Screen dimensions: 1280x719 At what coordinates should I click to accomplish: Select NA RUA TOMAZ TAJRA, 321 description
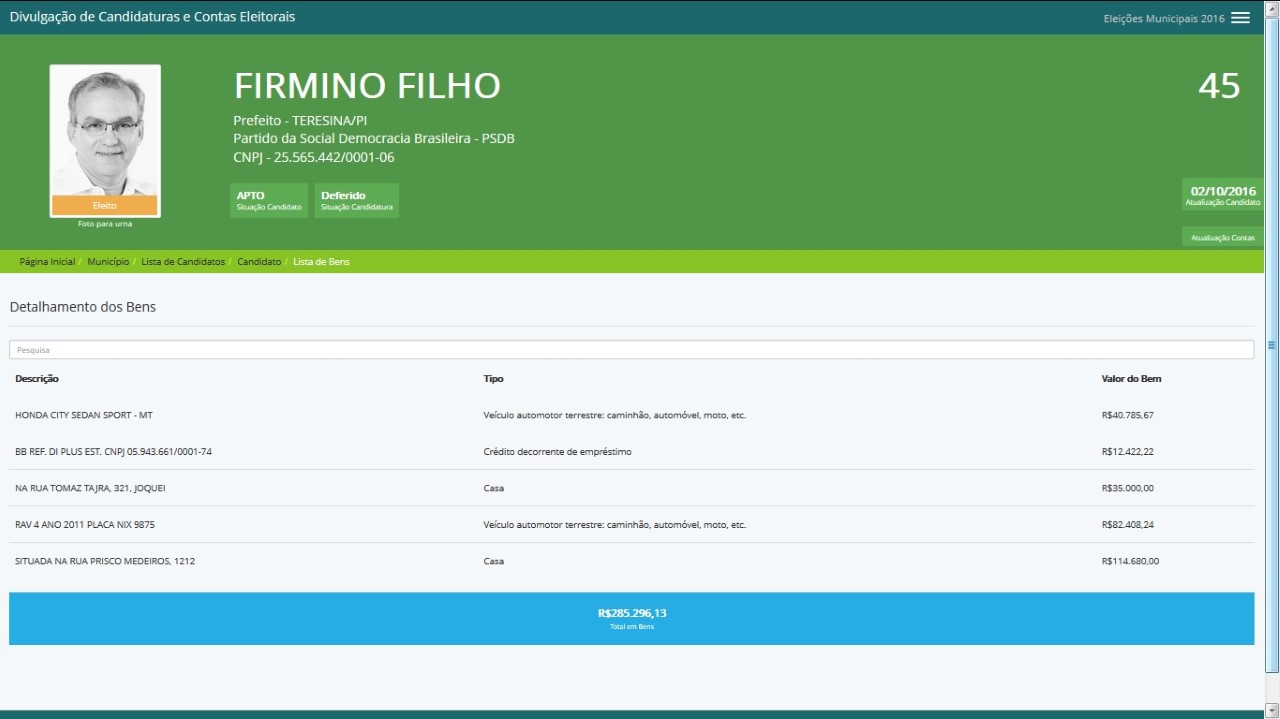point(90,488)
